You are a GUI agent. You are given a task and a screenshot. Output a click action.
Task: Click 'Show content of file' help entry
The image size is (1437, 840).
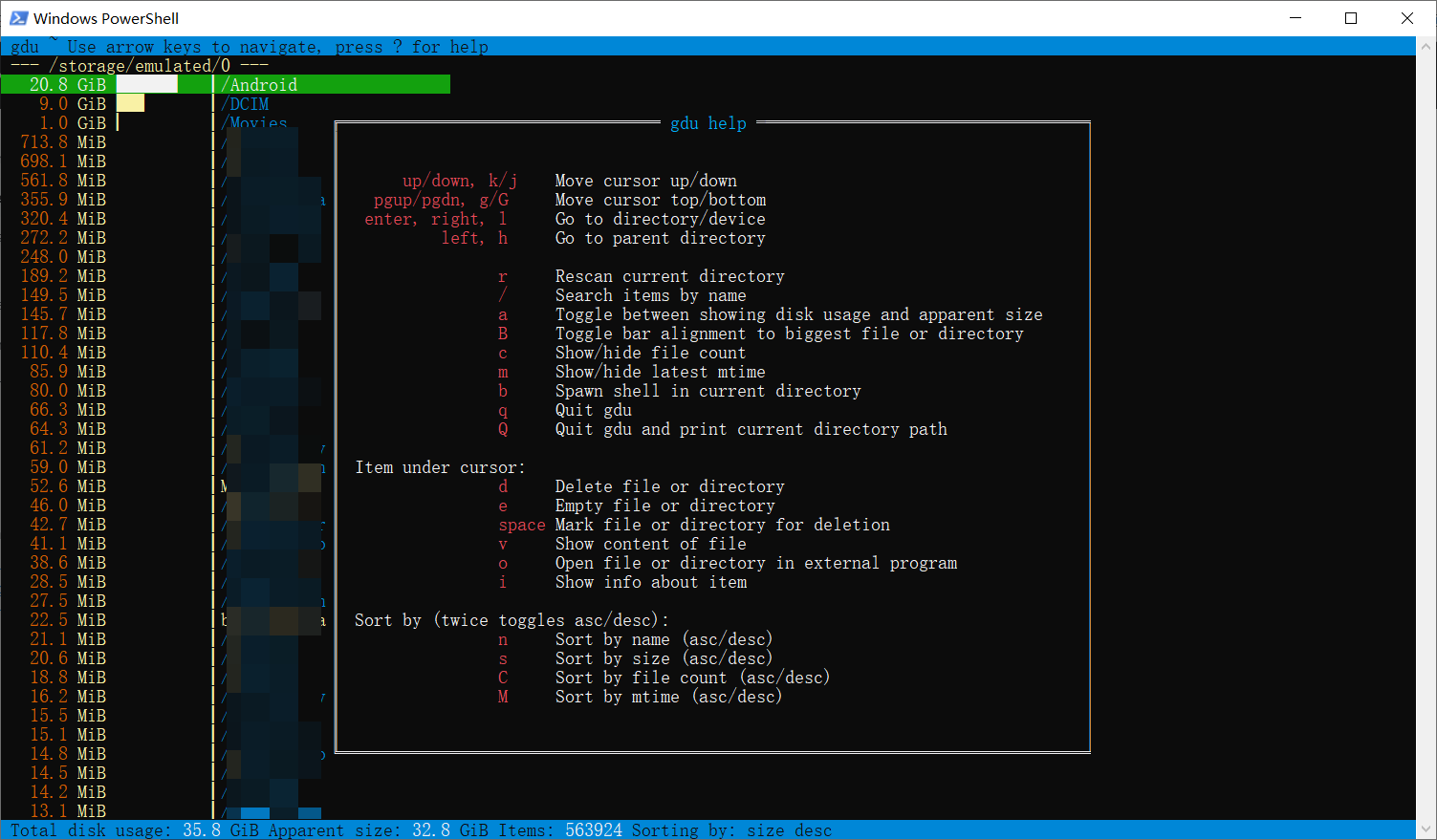coord(651,544)
